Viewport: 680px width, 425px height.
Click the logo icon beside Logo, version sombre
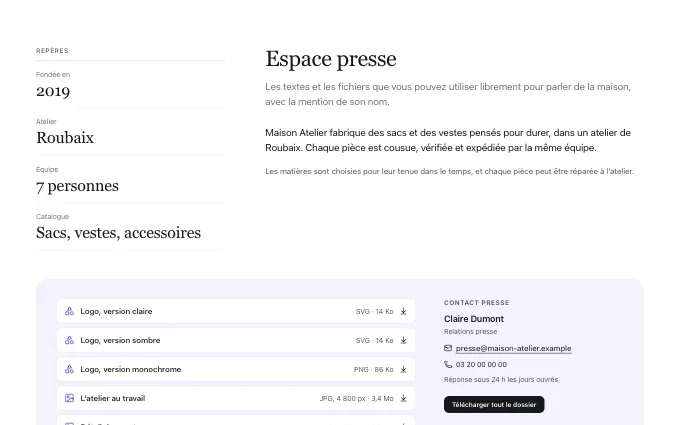point(69,340)
